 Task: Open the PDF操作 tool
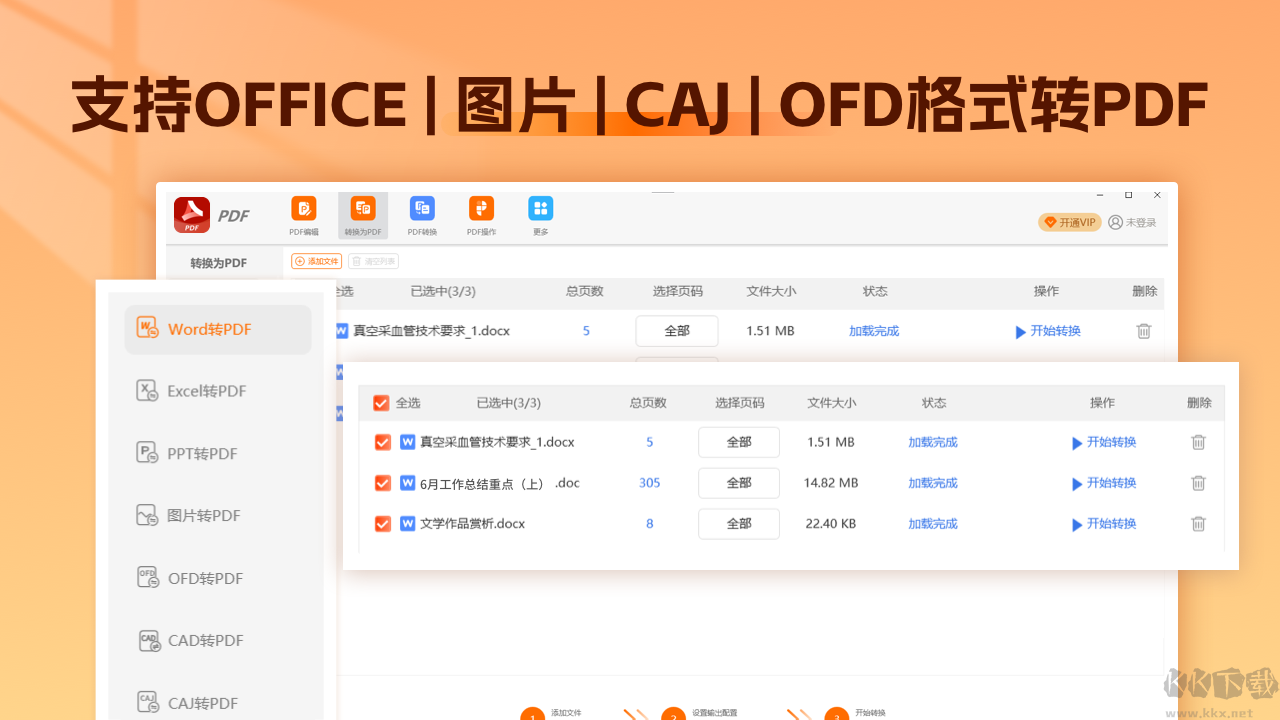[x=481, y=214]
